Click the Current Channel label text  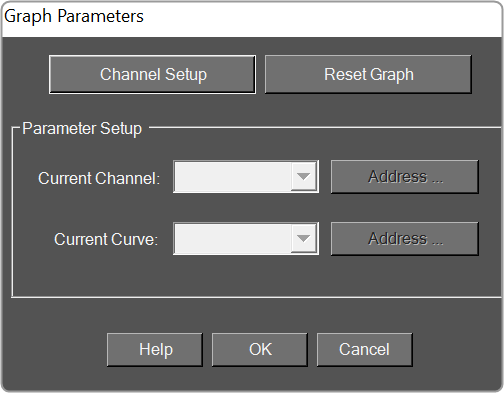click(x=99, y=178)
